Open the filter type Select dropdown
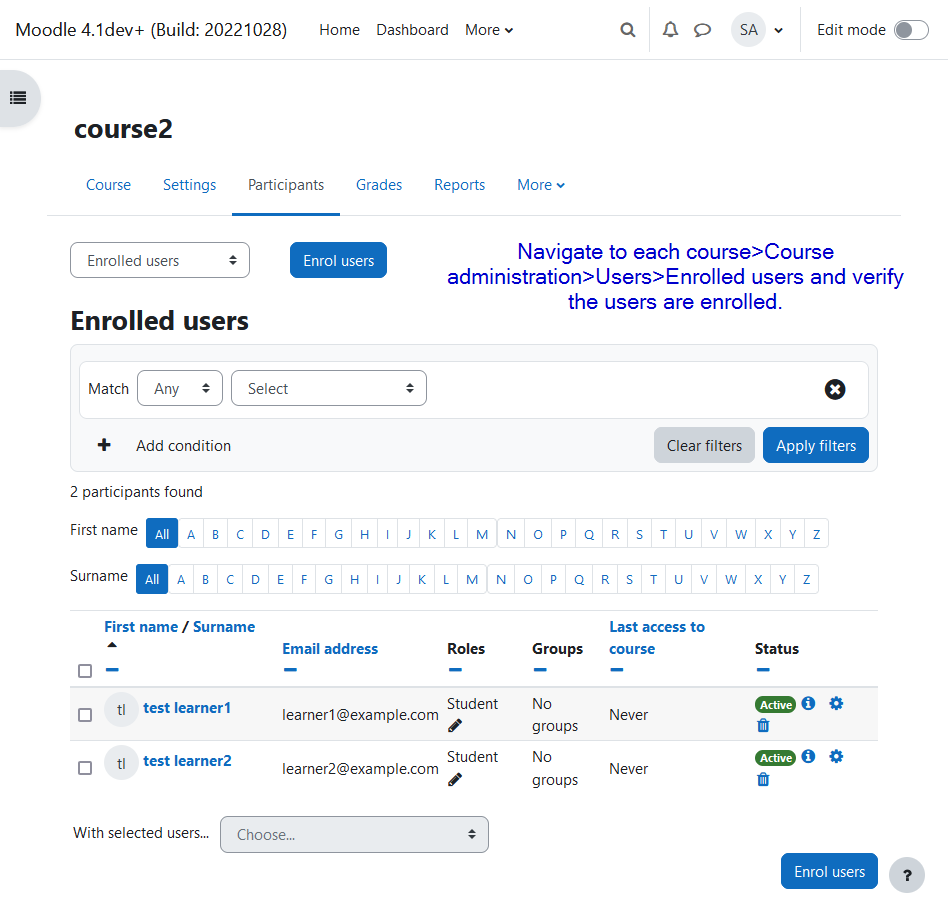 click(329, 388)
